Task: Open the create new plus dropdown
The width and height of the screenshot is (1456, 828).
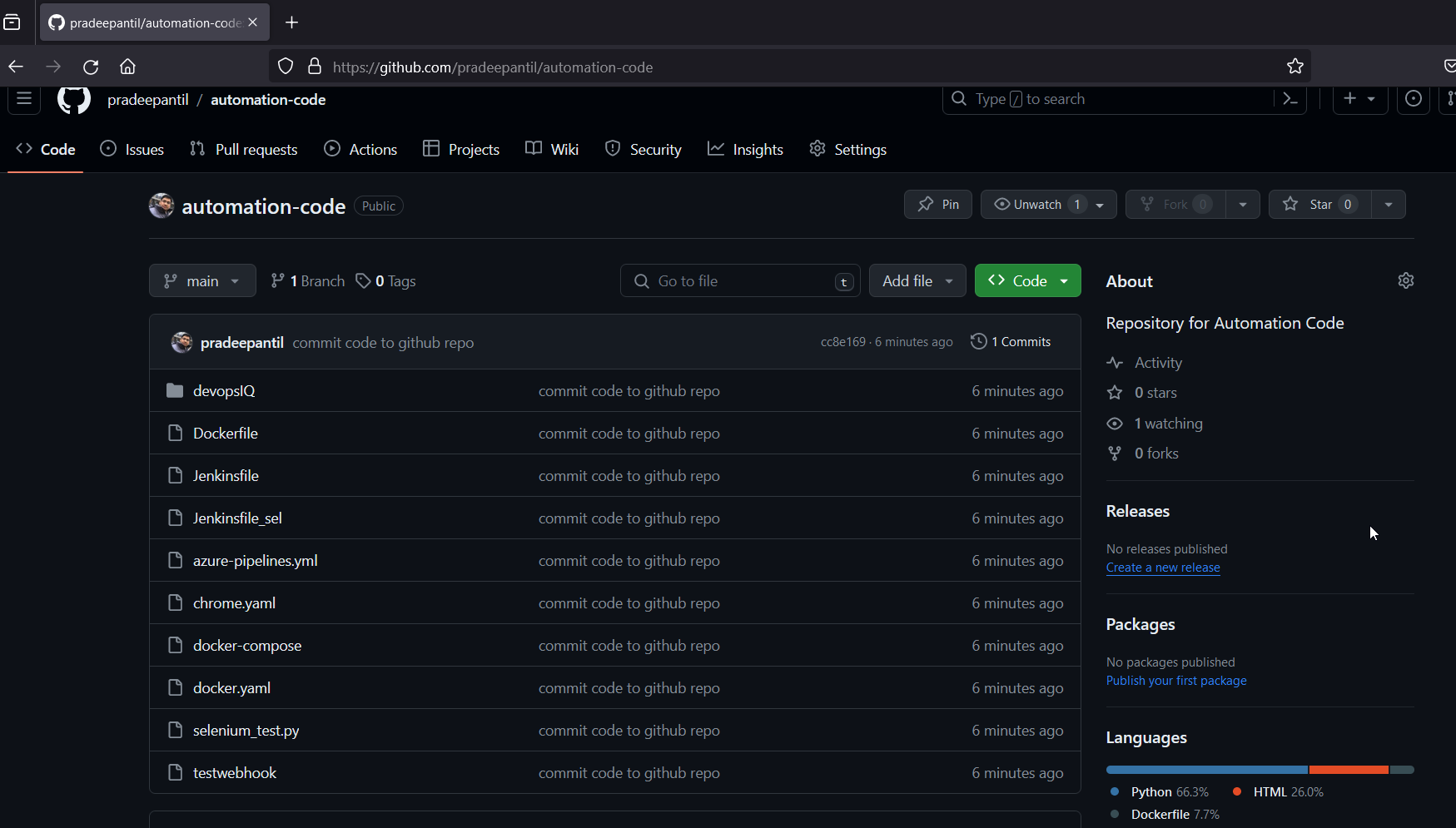Action: coord(1360,99)
